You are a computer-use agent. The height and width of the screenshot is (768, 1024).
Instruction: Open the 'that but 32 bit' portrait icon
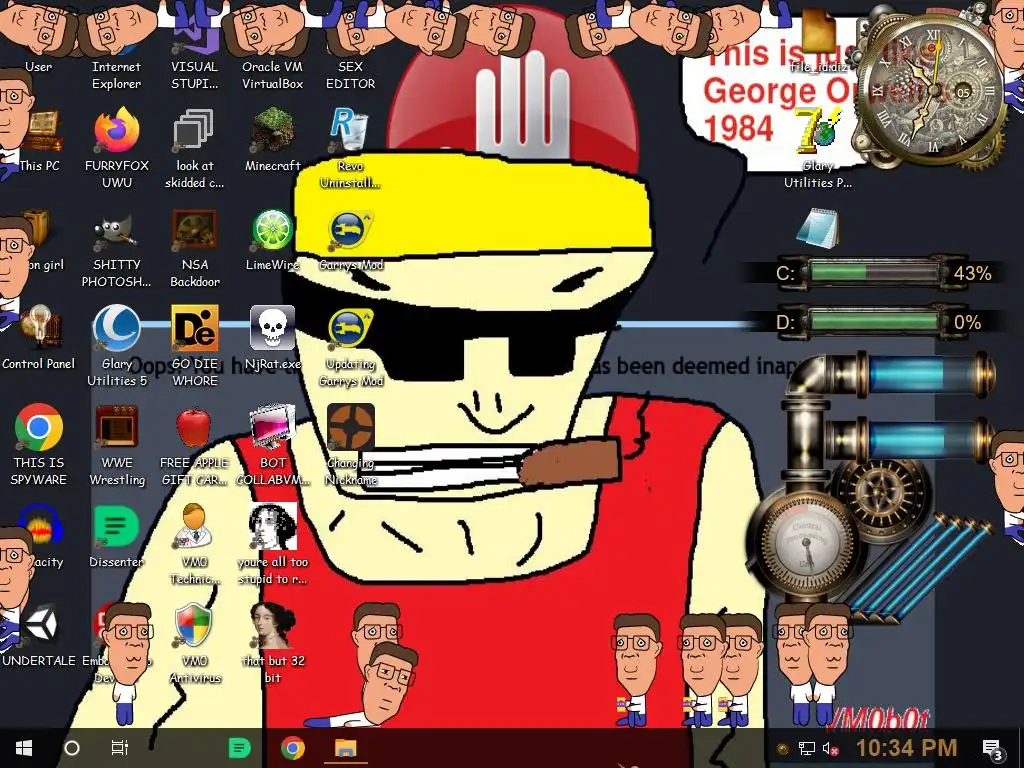pos(272,625)
